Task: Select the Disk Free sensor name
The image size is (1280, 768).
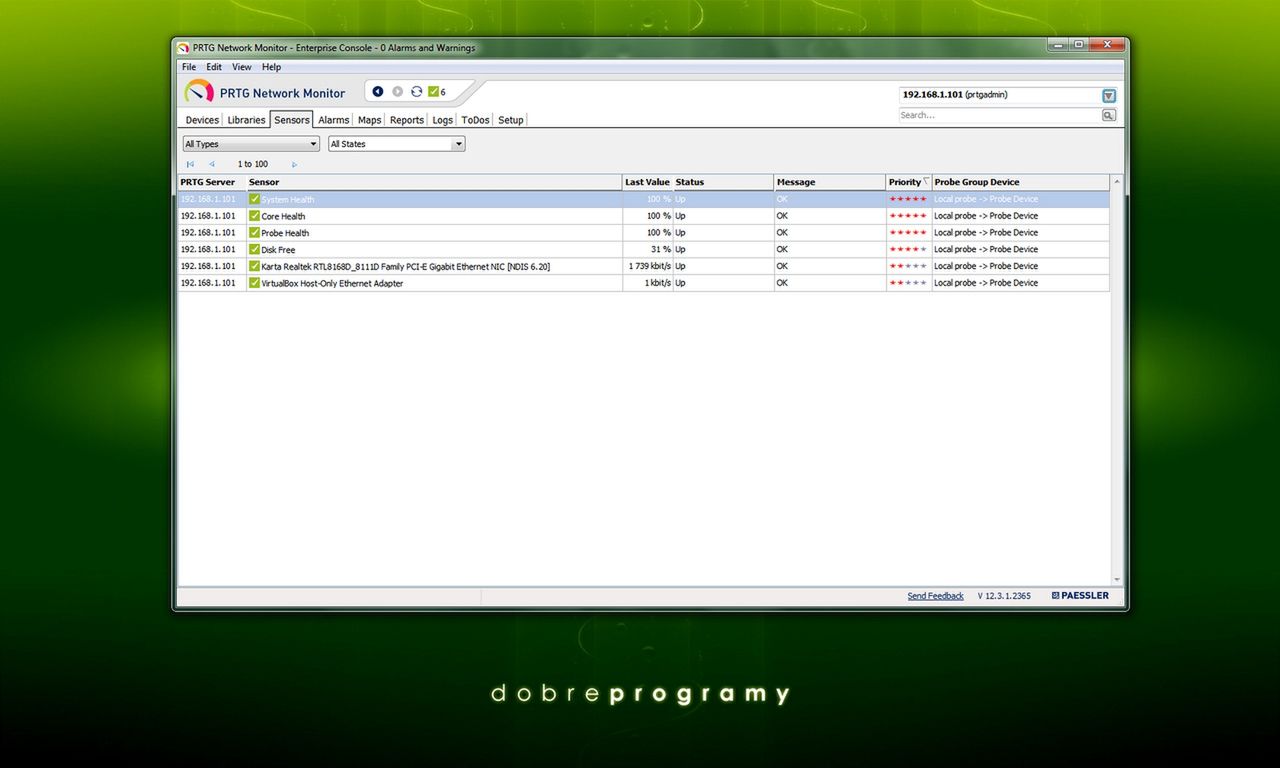Action: (278, 250)
